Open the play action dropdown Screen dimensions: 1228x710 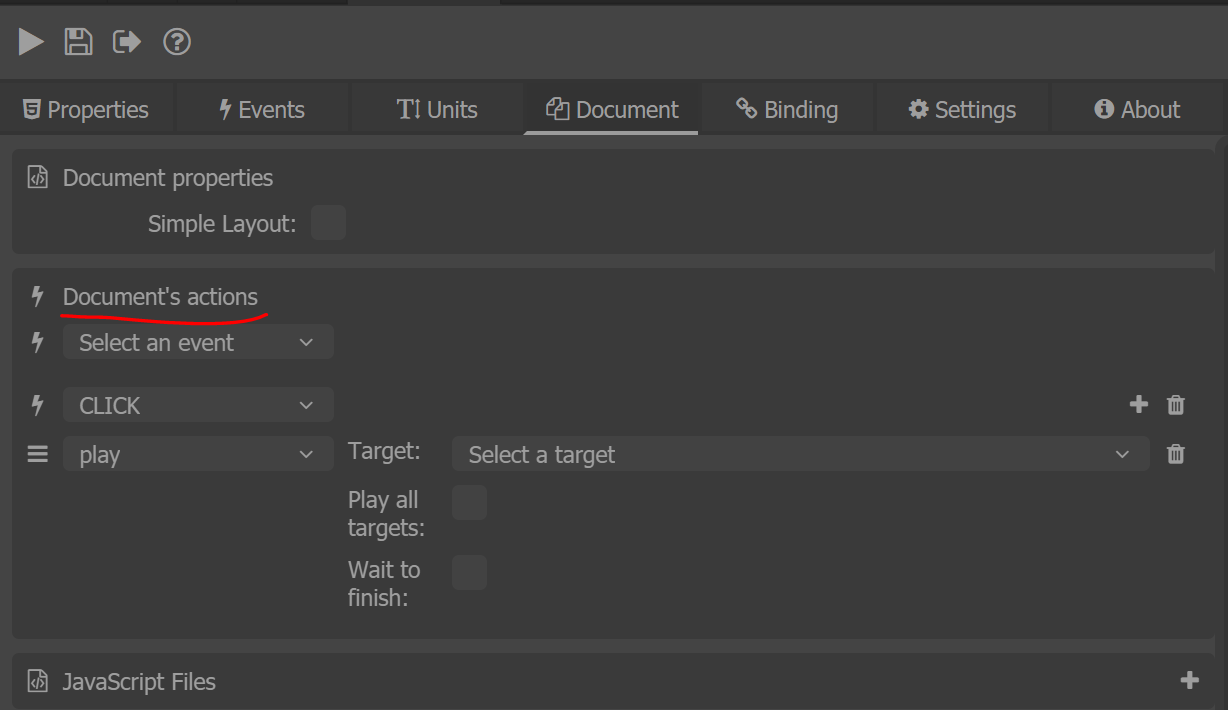coord(198,455)
